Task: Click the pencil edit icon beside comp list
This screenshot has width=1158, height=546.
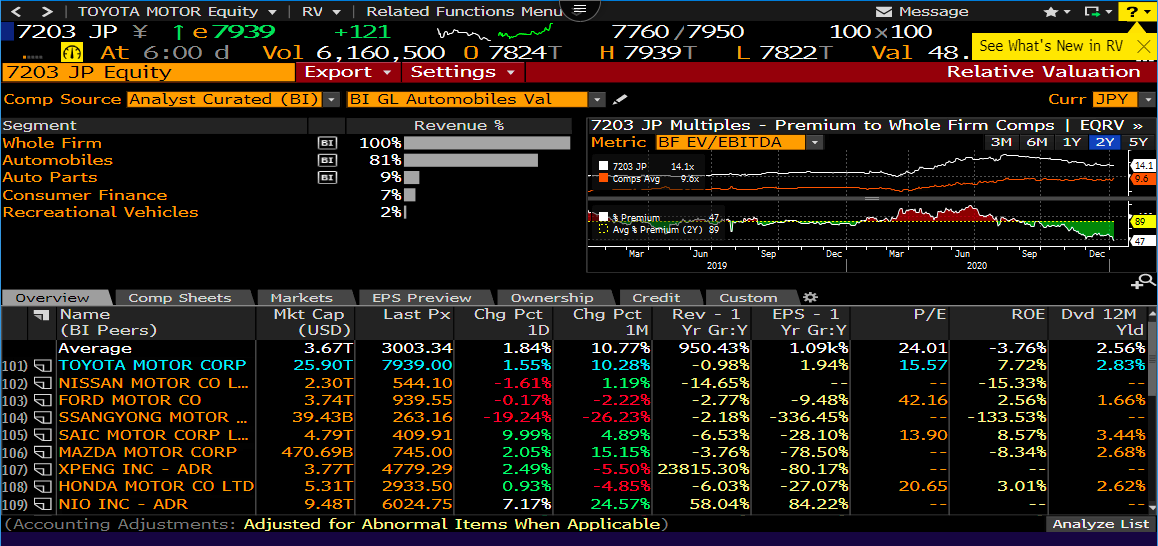Action: (x=620, y=100)
